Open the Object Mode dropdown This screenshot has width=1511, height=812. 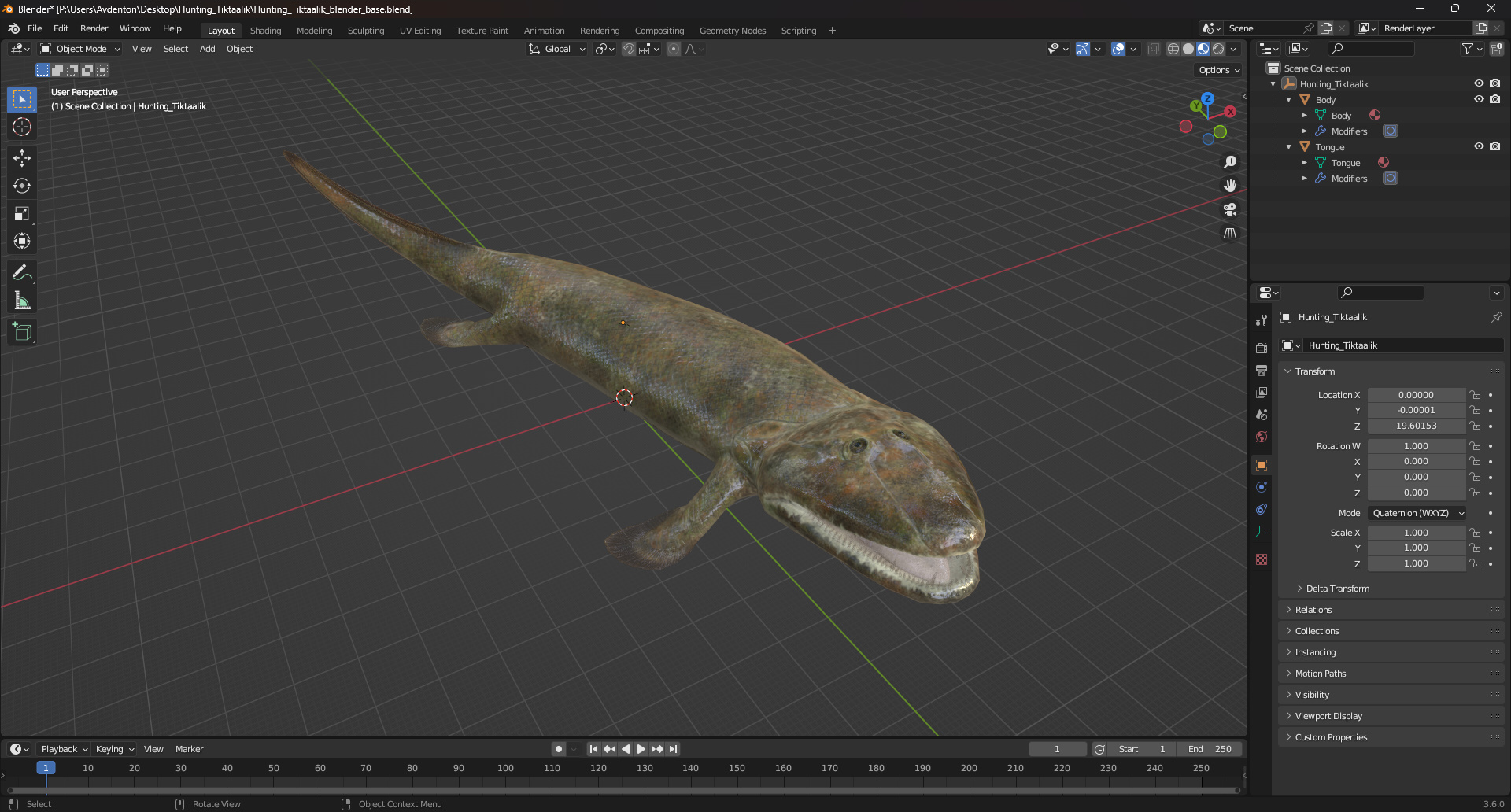(x=80, y=49)
